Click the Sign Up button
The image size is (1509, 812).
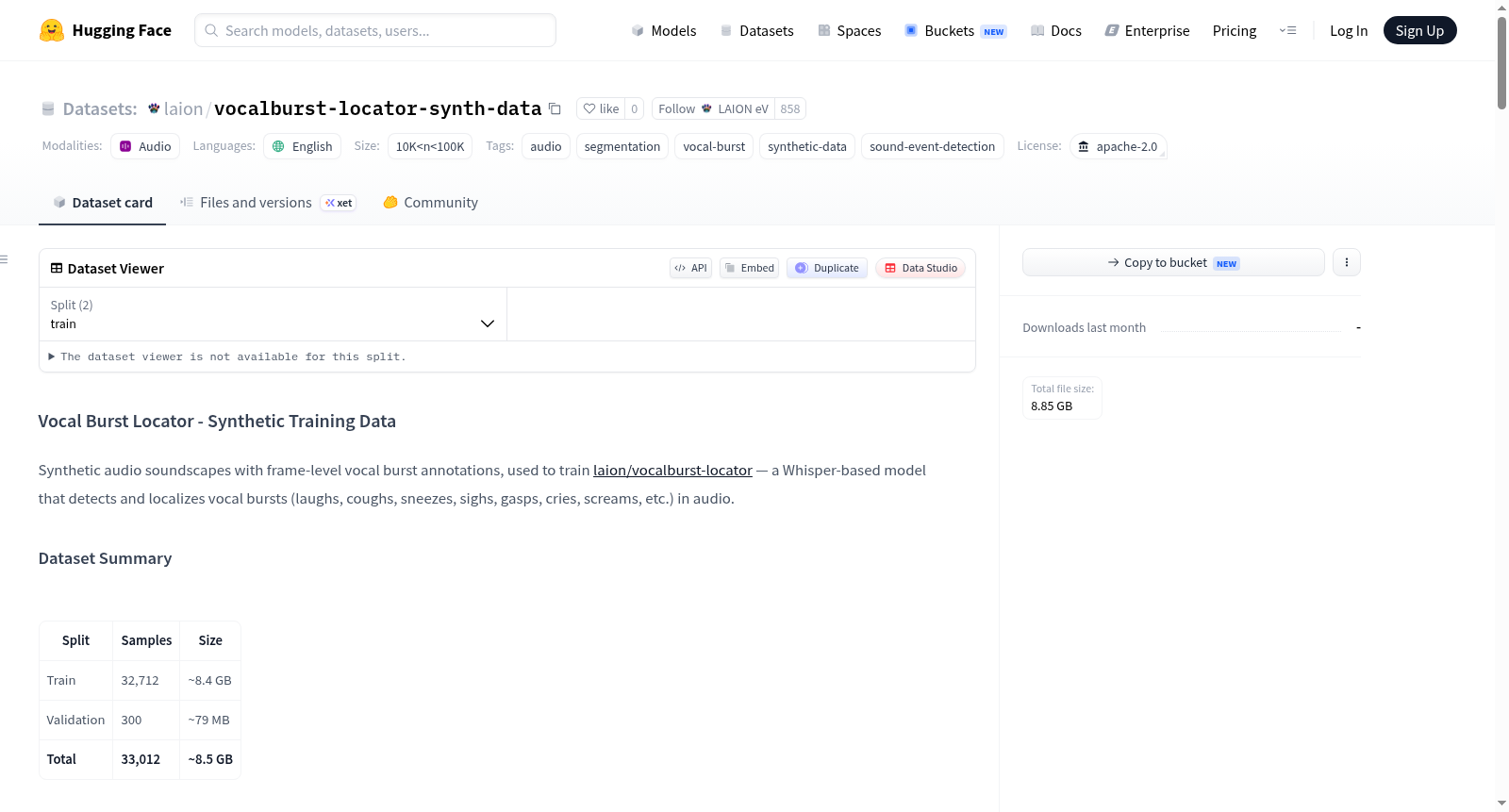click(x=1419, y=30)
